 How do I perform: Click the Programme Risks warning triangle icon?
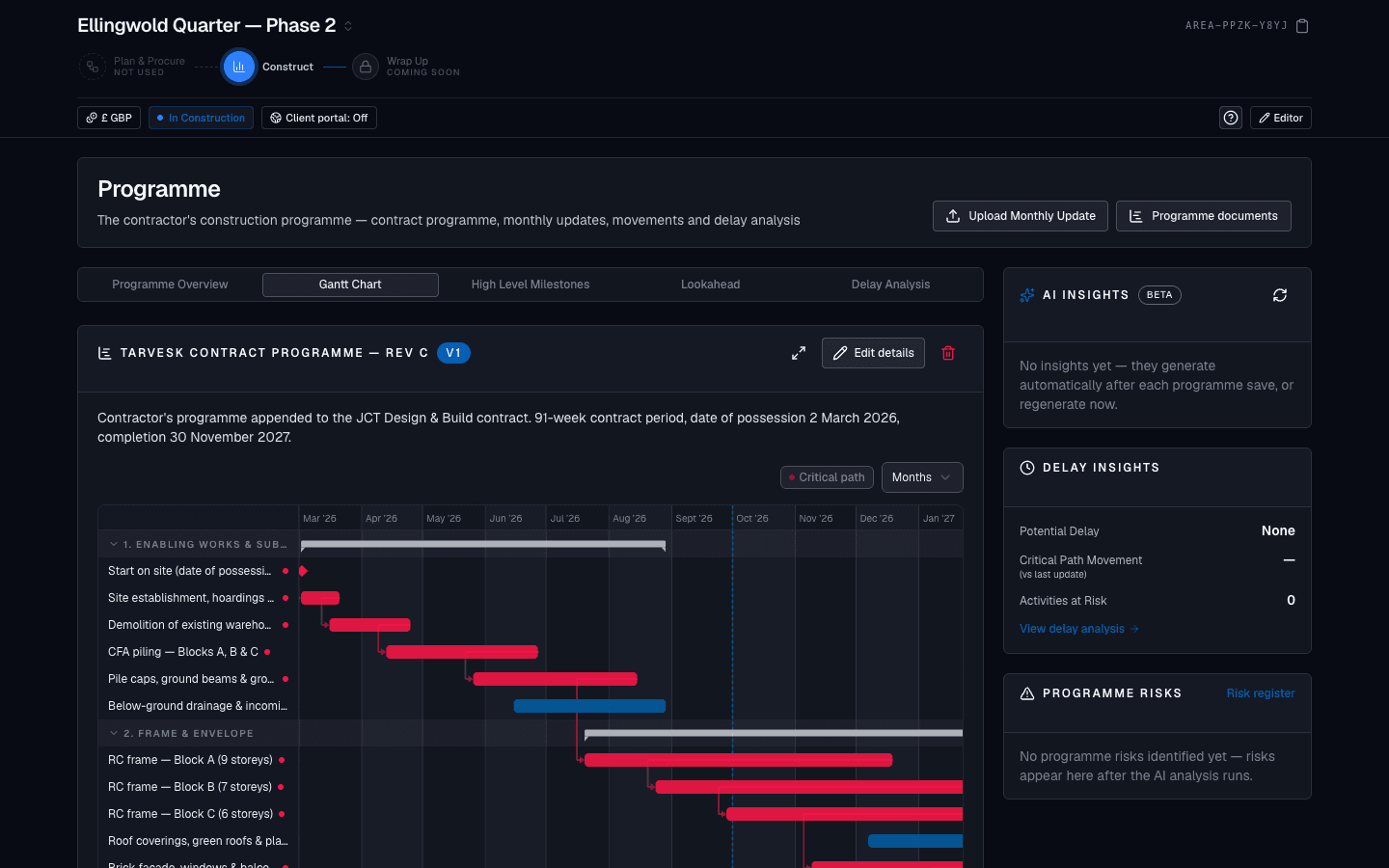[1027, 693]
